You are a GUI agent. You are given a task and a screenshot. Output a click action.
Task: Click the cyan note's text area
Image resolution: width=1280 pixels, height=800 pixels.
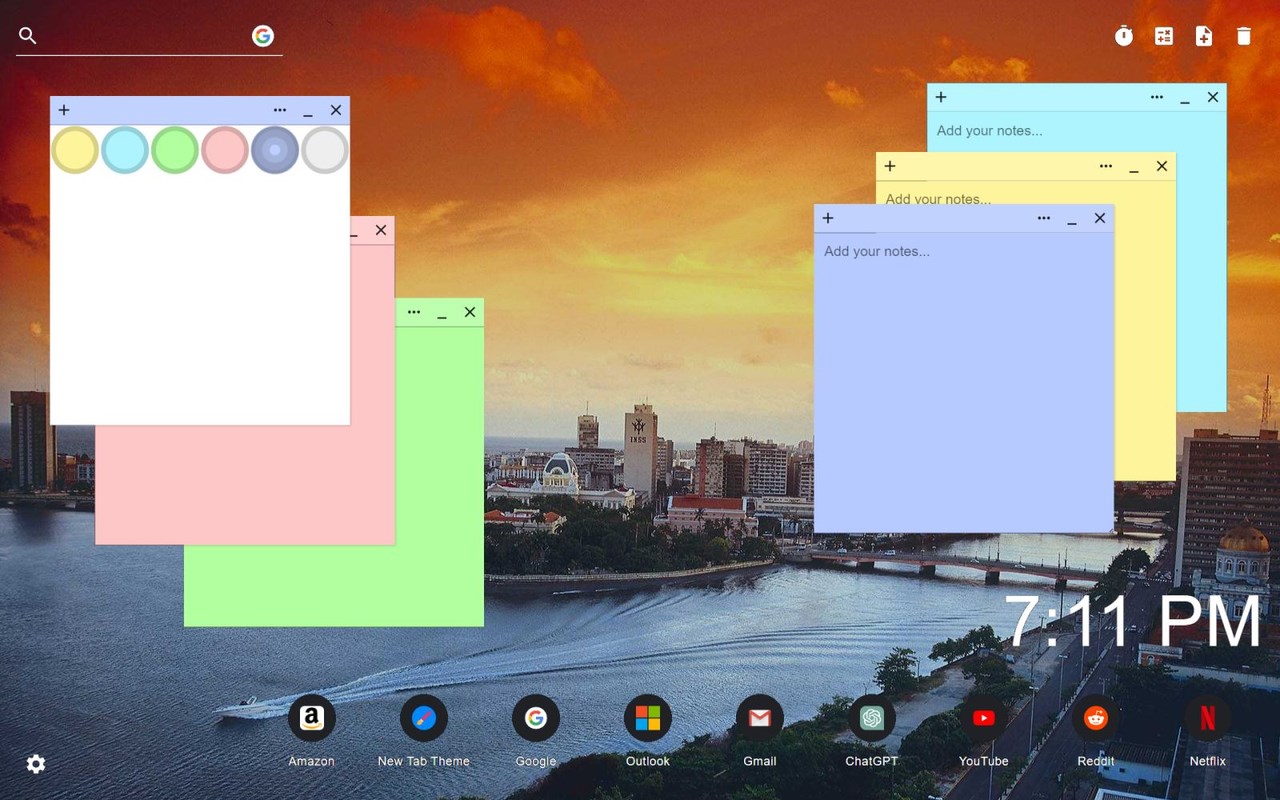(x=1076, y=131)
